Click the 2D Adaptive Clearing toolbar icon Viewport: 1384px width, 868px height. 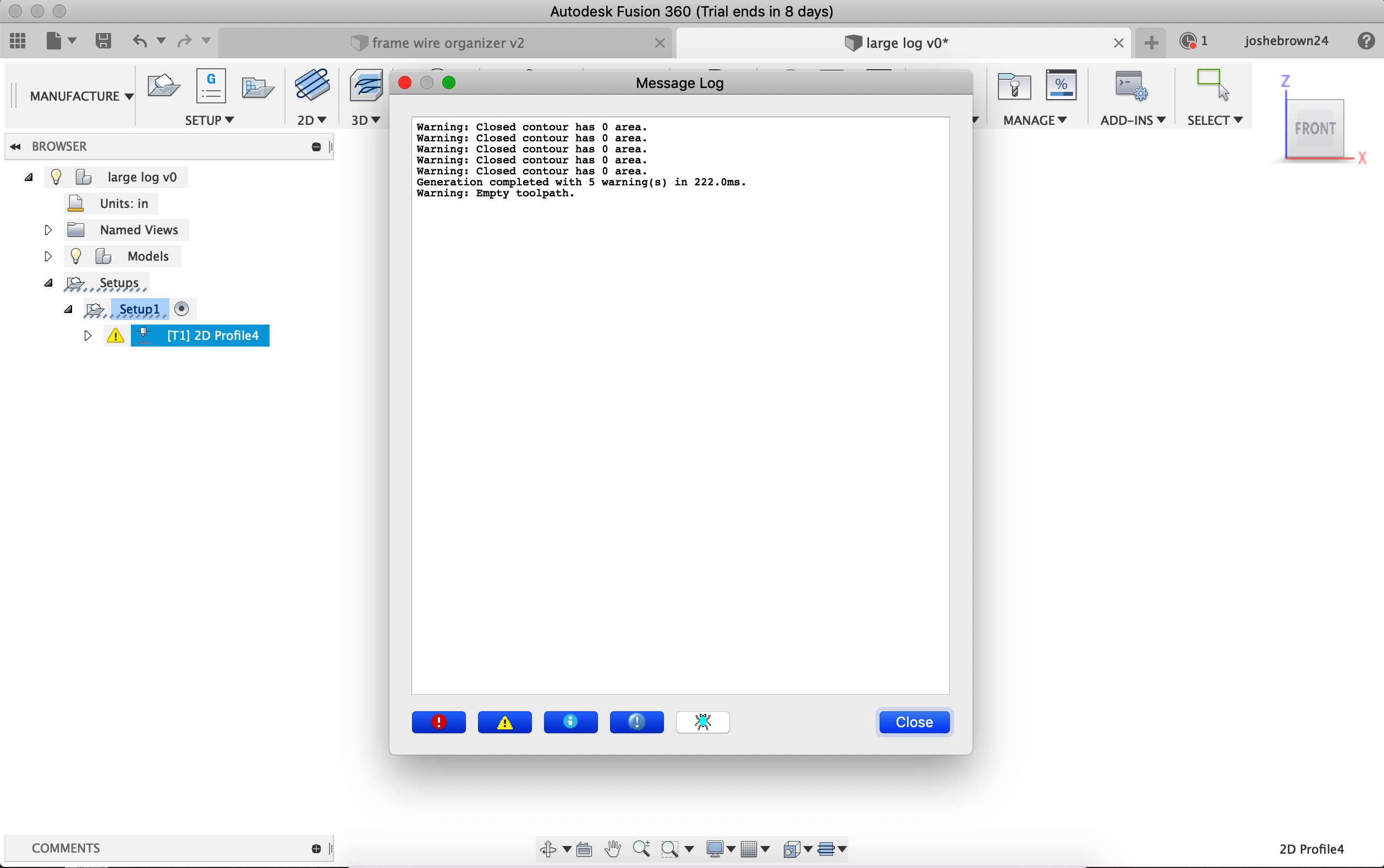(312, 85)
